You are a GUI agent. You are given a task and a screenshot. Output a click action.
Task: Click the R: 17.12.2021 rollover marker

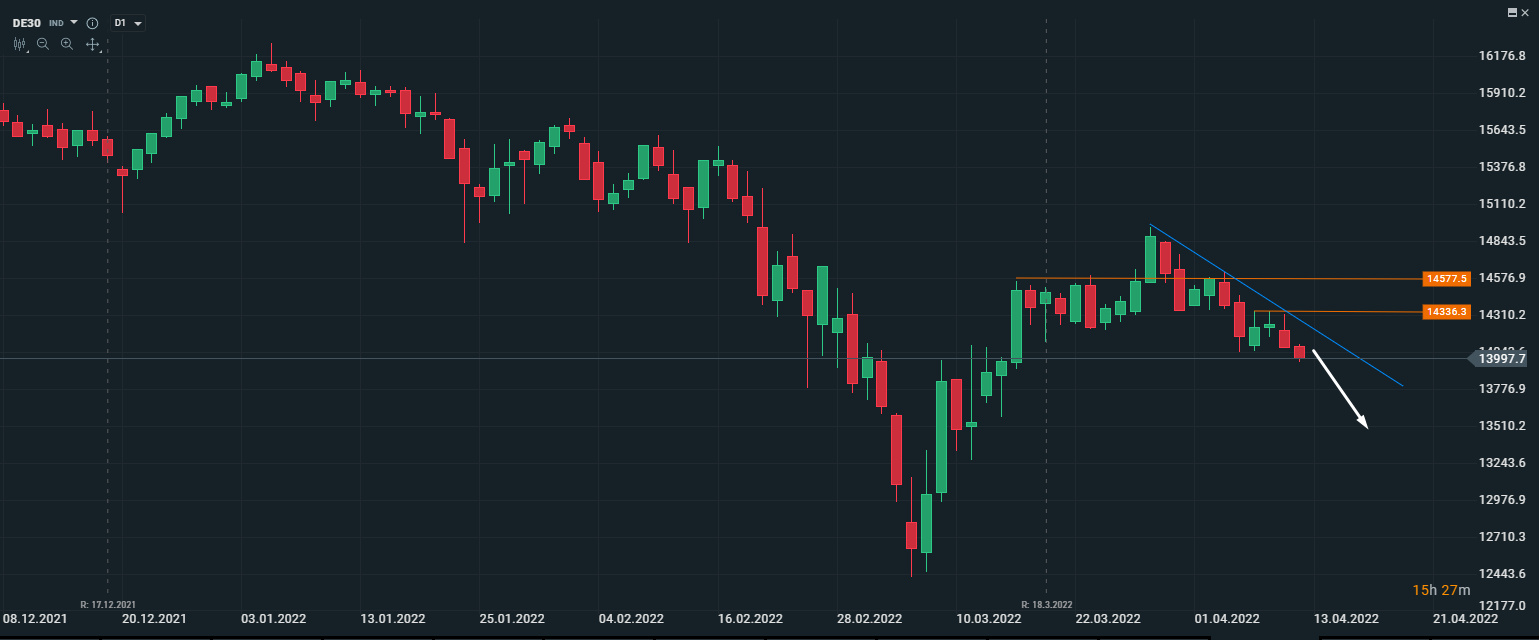(107, 604)
